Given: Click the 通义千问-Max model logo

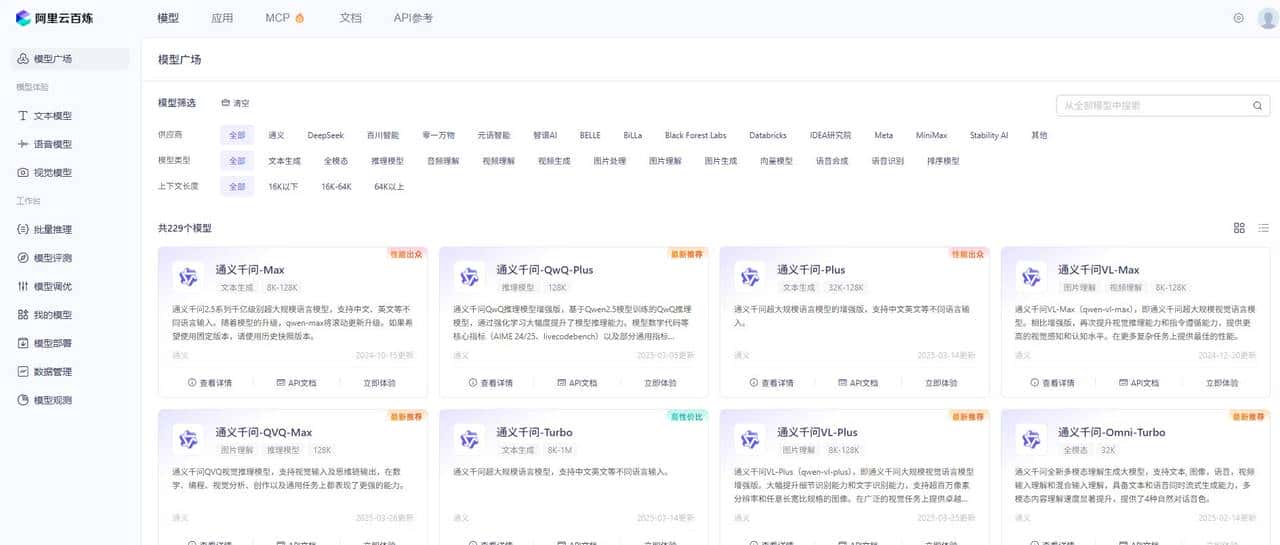Looking at the screenshot, I should tap(187, 276).
